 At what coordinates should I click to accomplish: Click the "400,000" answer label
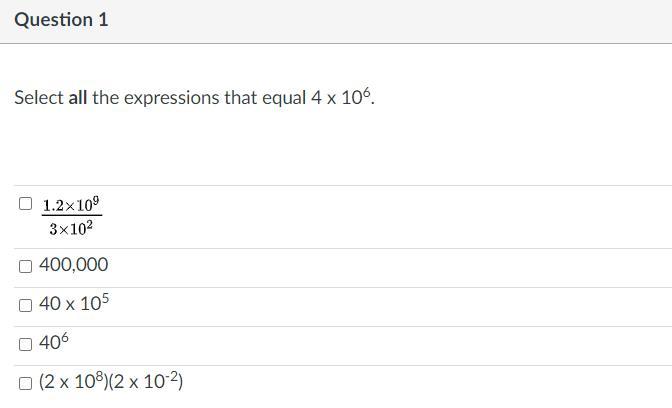point(73,265)
